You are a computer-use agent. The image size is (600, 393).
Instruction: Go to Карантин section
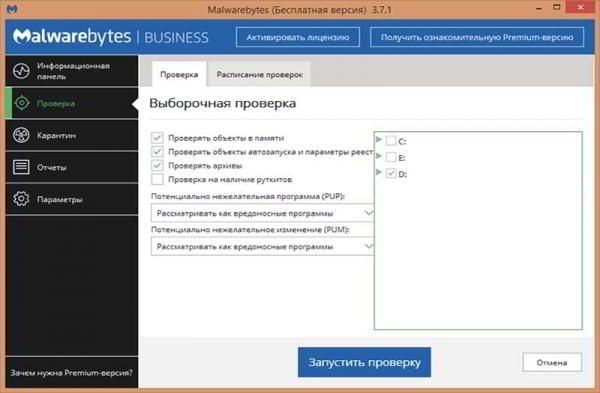tap(72, 135)
